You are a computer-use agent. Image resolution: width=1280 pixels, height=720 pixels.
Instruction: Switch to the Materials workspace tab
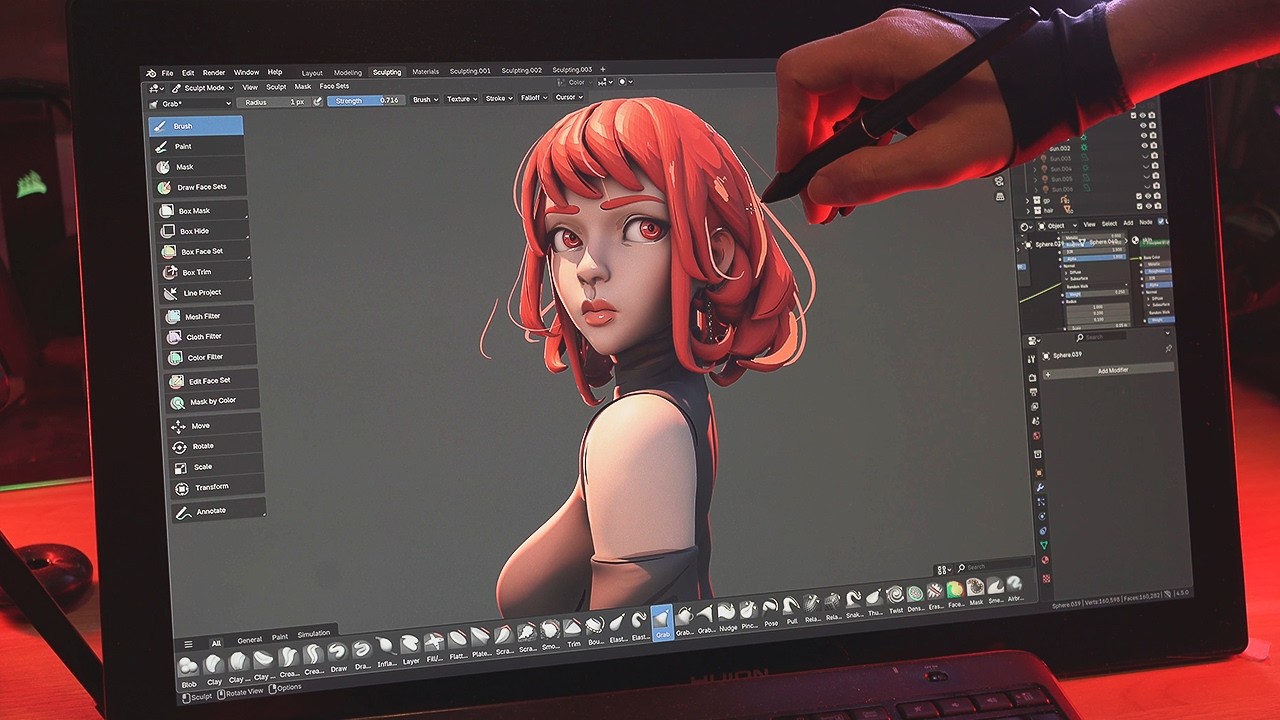[425, 72]
